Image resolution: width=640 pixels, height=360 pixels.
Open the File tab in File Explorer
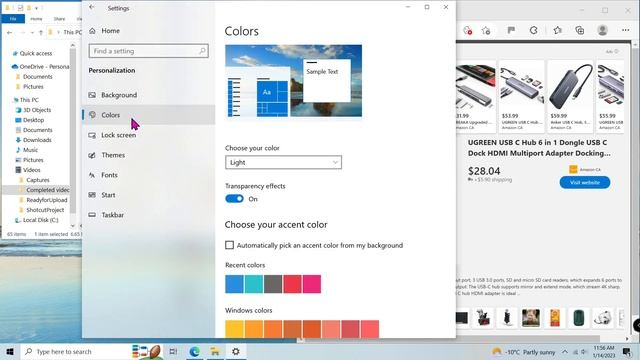tap(13, 19)
